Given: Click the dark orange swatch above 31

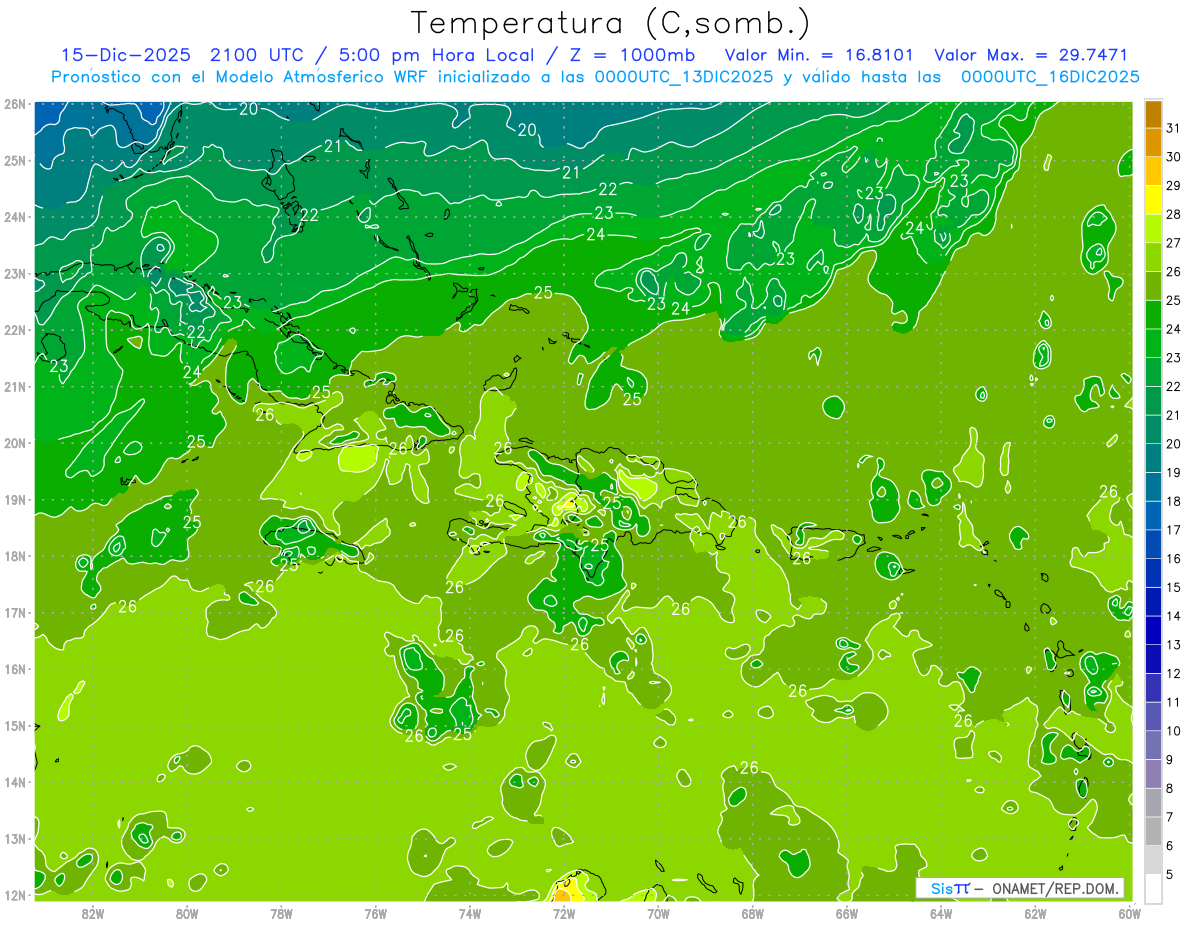Looking at the screenshot, I should pyautogui.click(x=1153, y=114).
